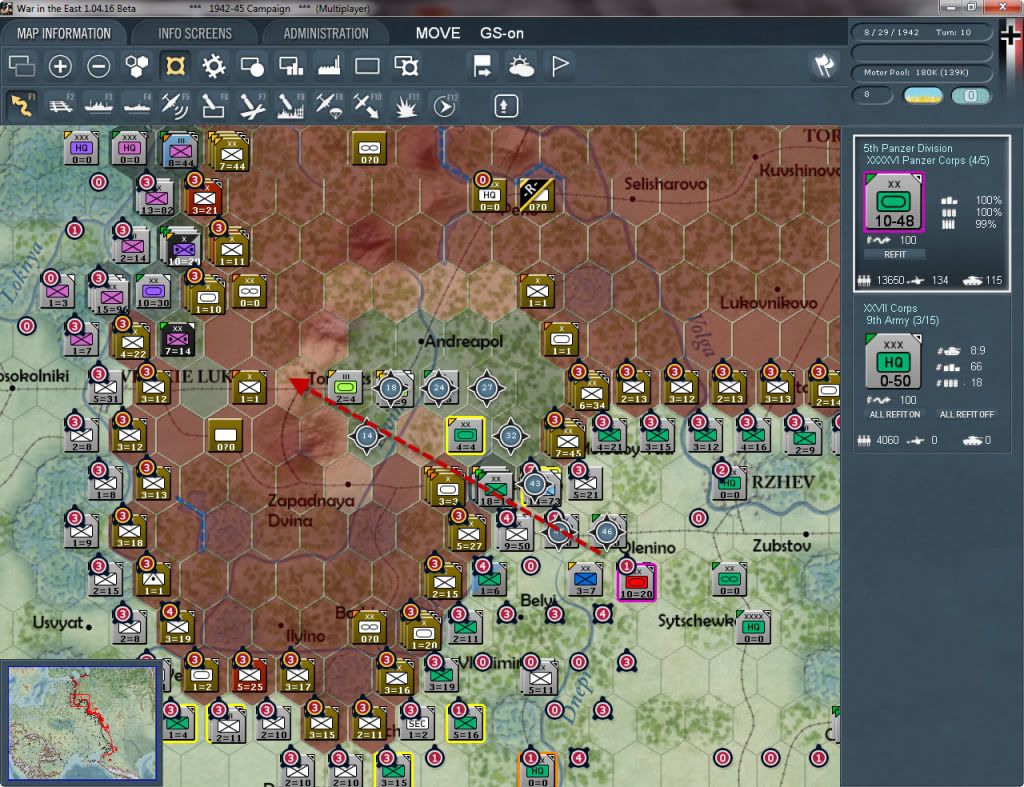The width and height of the screenshot is (1024, 787).
Task: Toggle the hex grid display
Action: point(137,66)
